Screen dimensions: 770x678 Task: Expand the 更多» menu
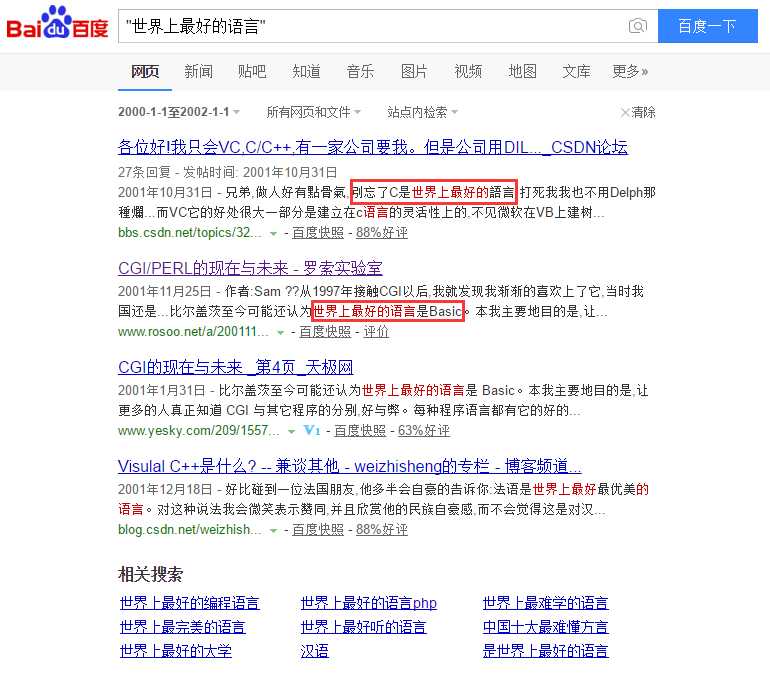click(x=630, y=72)
